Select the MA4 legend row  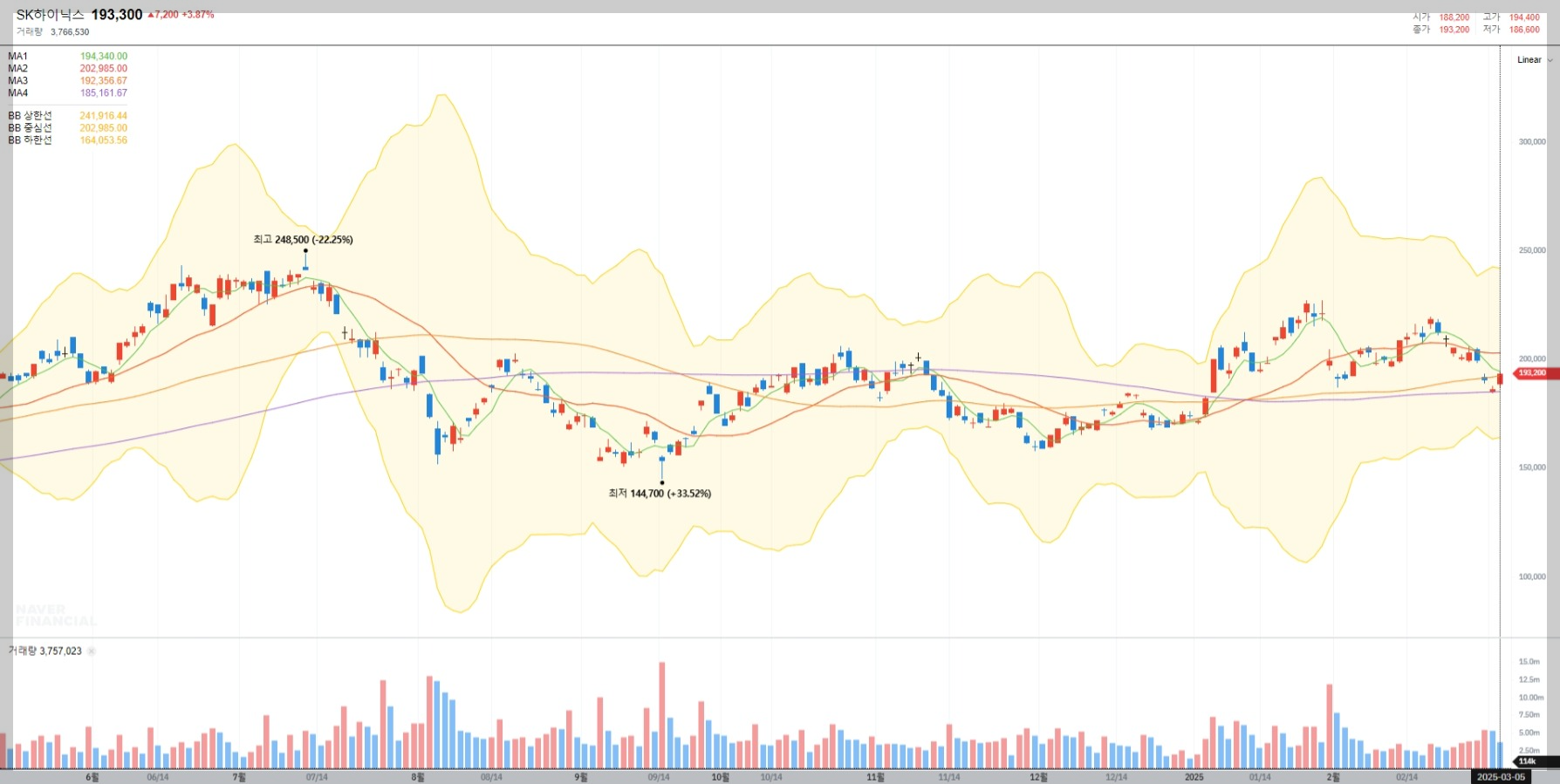68,92
